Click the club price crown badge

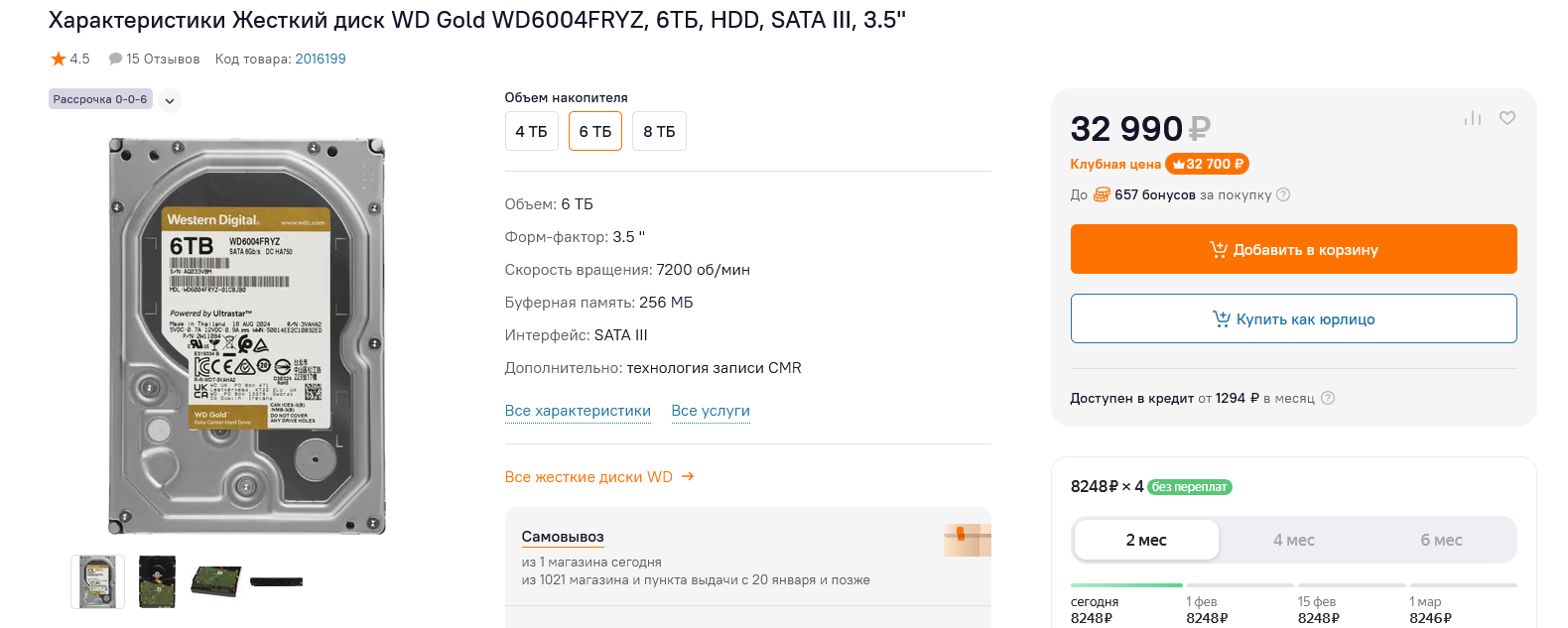[1207, 164]
